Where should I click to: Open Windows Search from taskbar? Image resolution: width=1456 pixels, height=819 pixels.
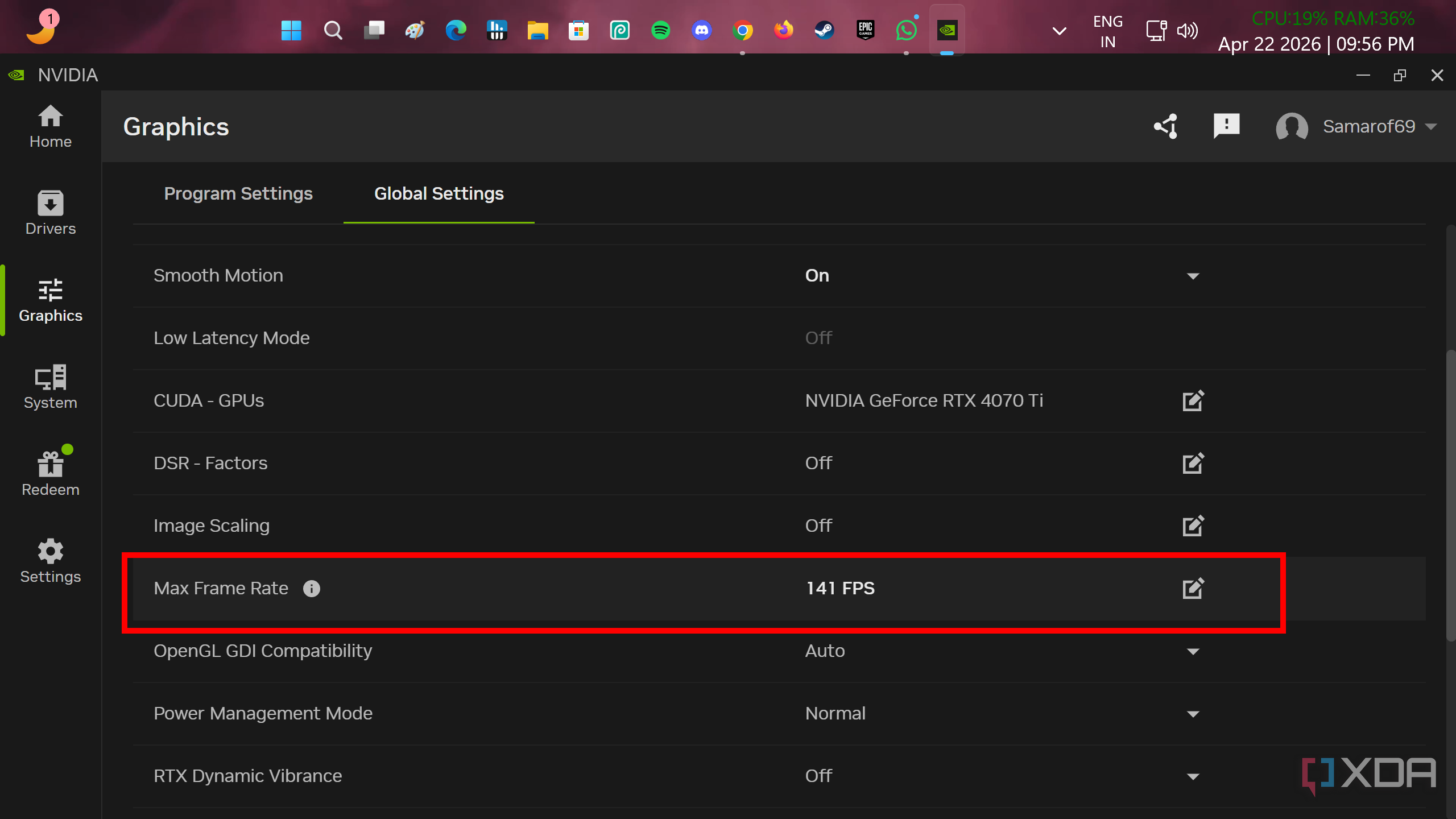pos(333,30)
